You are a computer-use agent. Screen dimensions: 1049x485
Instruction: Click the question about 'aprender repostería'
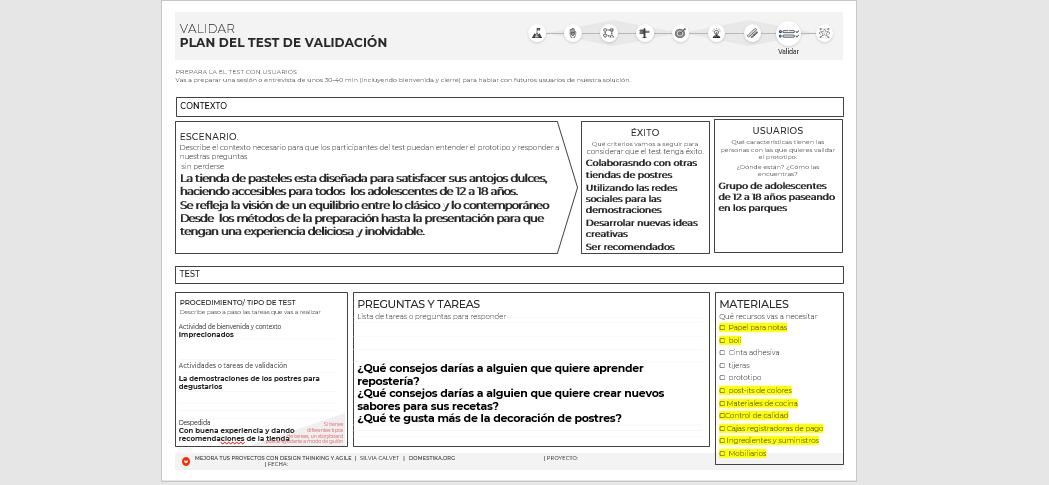click(500, 375)
